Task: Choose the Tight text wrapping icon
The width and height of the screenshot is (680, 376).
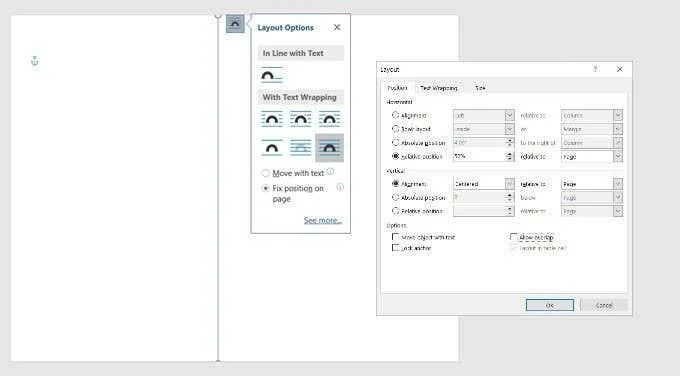Action: [301, 118]
